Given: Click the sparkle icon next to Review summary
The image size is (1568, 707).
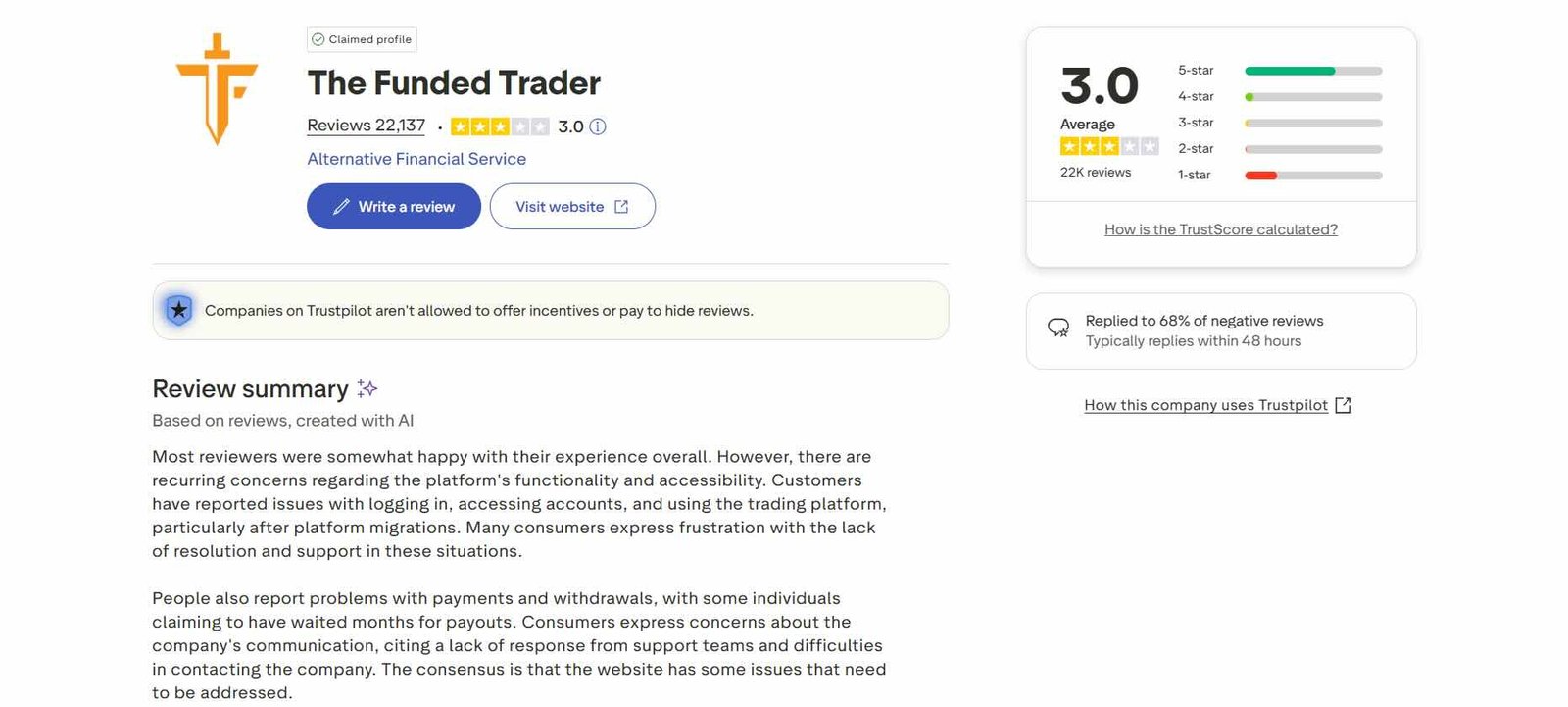Looking at the screenshot, I should point(367,387).
